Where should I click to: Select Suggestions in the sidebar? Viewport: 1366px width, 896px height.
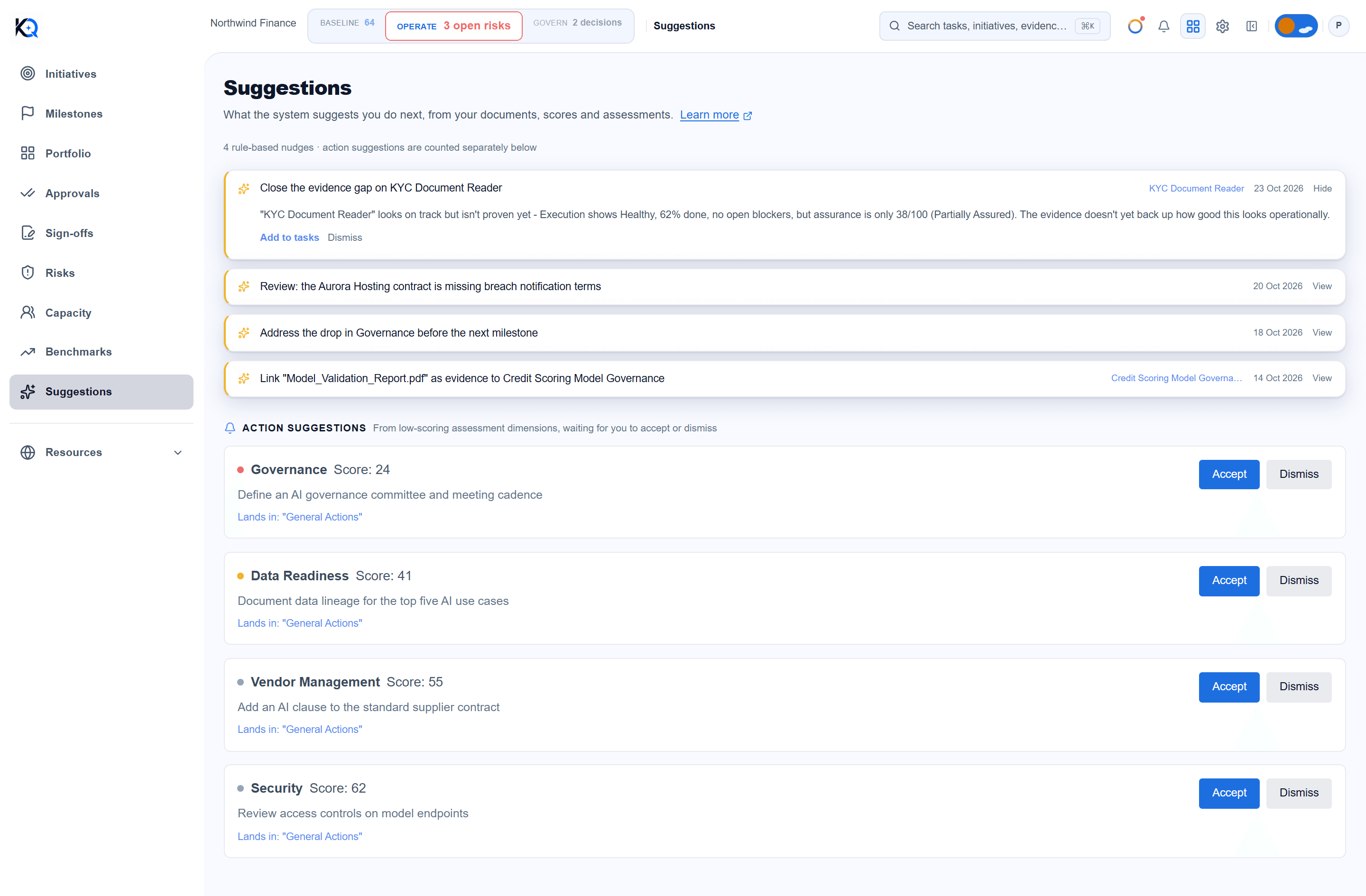(x=101, y=392)
